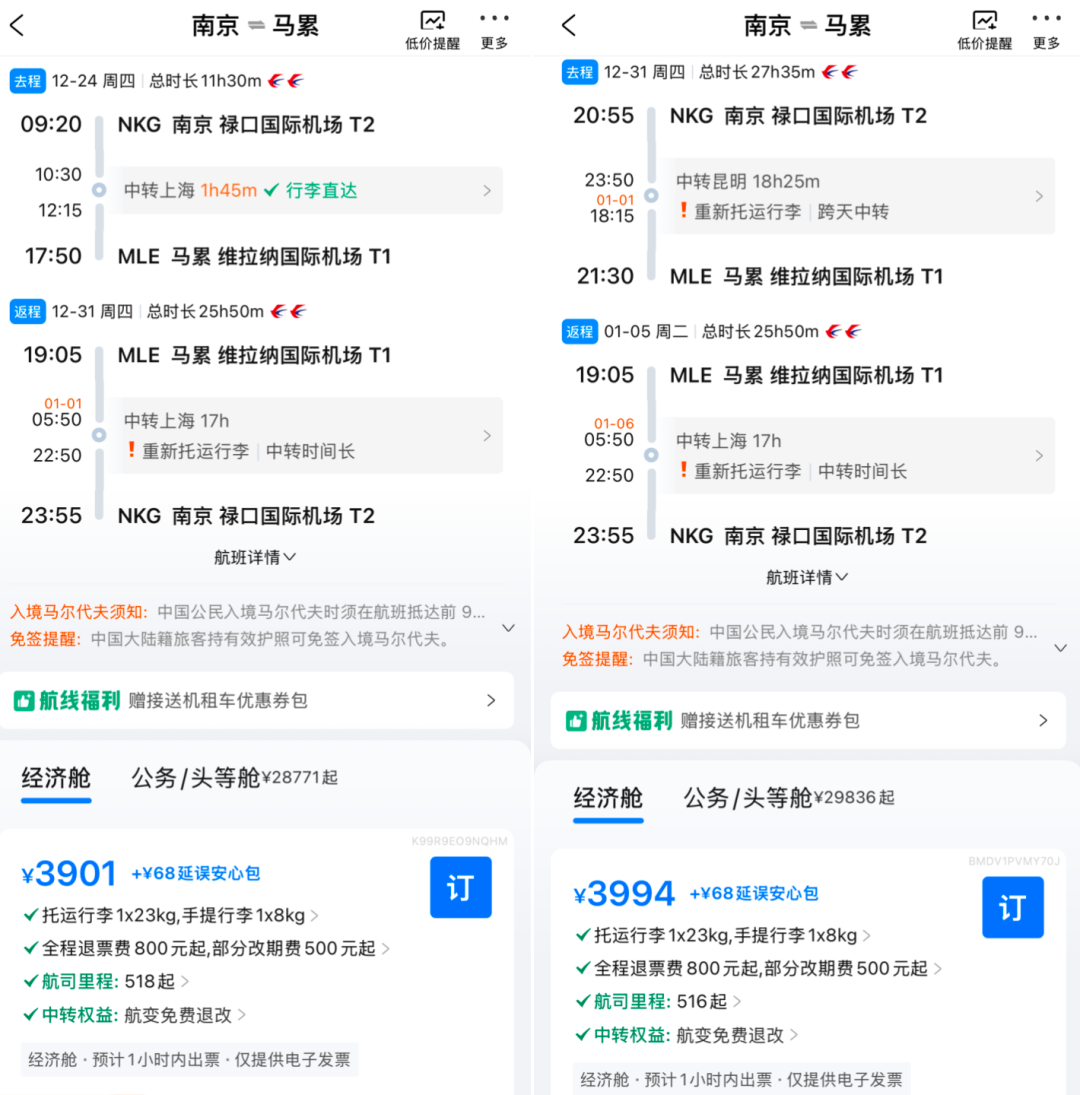
Task: Open 航司里程 518起 details
Action: pos(106,982)
